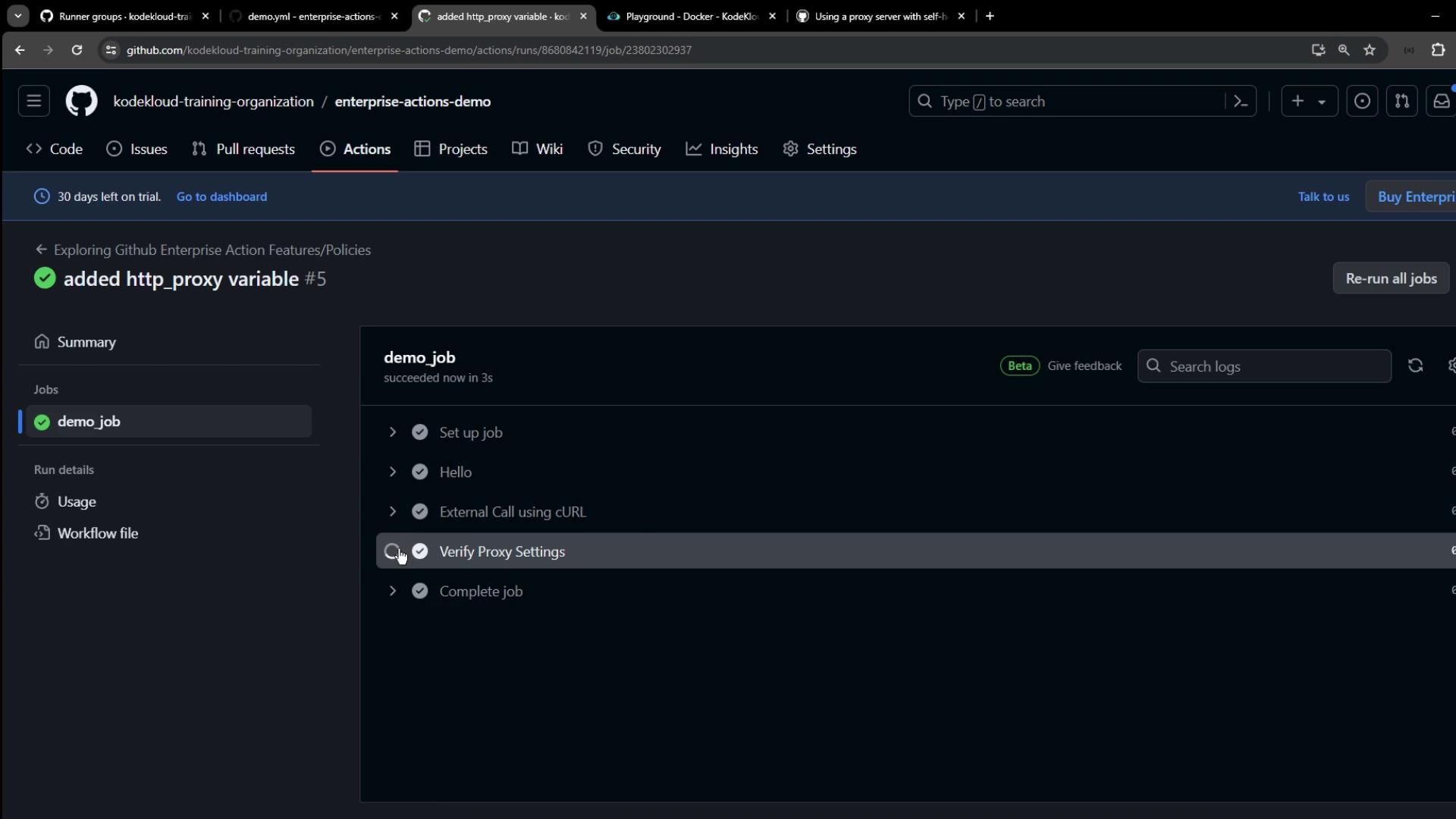Open the command palette icon
1456x819 pixels.
(1241, 101)
